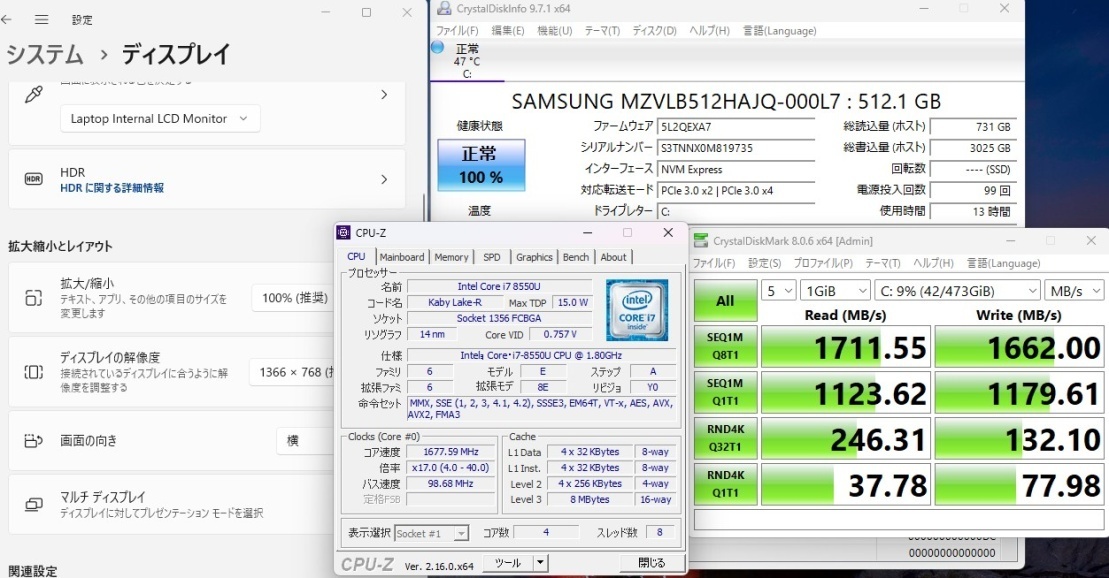The width and height of the screenshot is (1109, 578).
Task: Open テーマ(T) menu in CrystalDiskInfo
Action: point(602,30)
